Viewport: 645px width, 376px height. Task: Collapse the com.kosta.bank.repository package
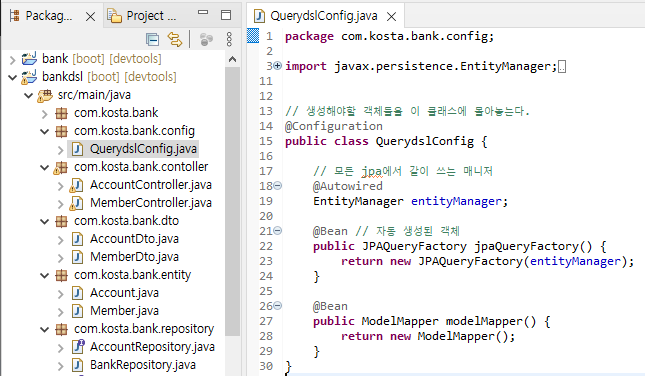pos(44,329)
